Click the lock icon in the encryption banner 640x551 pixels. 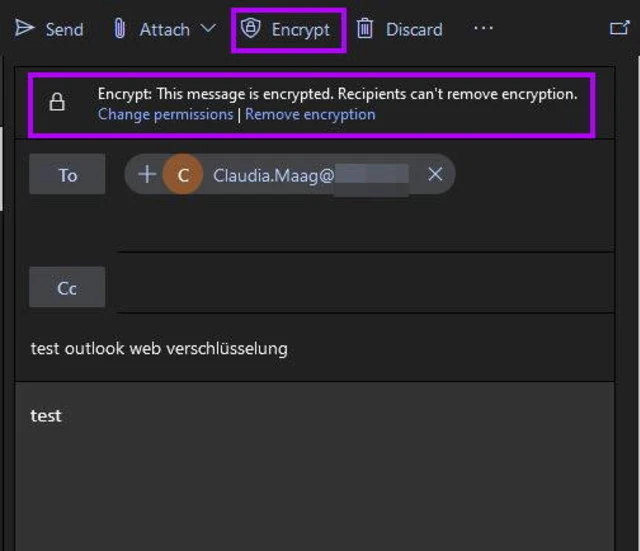coord(58,103)
